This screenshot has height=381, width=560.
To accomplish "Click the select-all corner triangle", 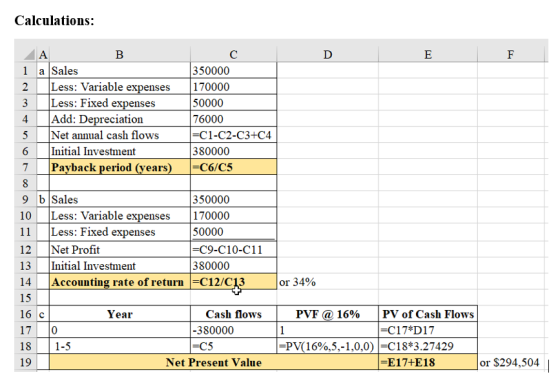I will (29, 55).
